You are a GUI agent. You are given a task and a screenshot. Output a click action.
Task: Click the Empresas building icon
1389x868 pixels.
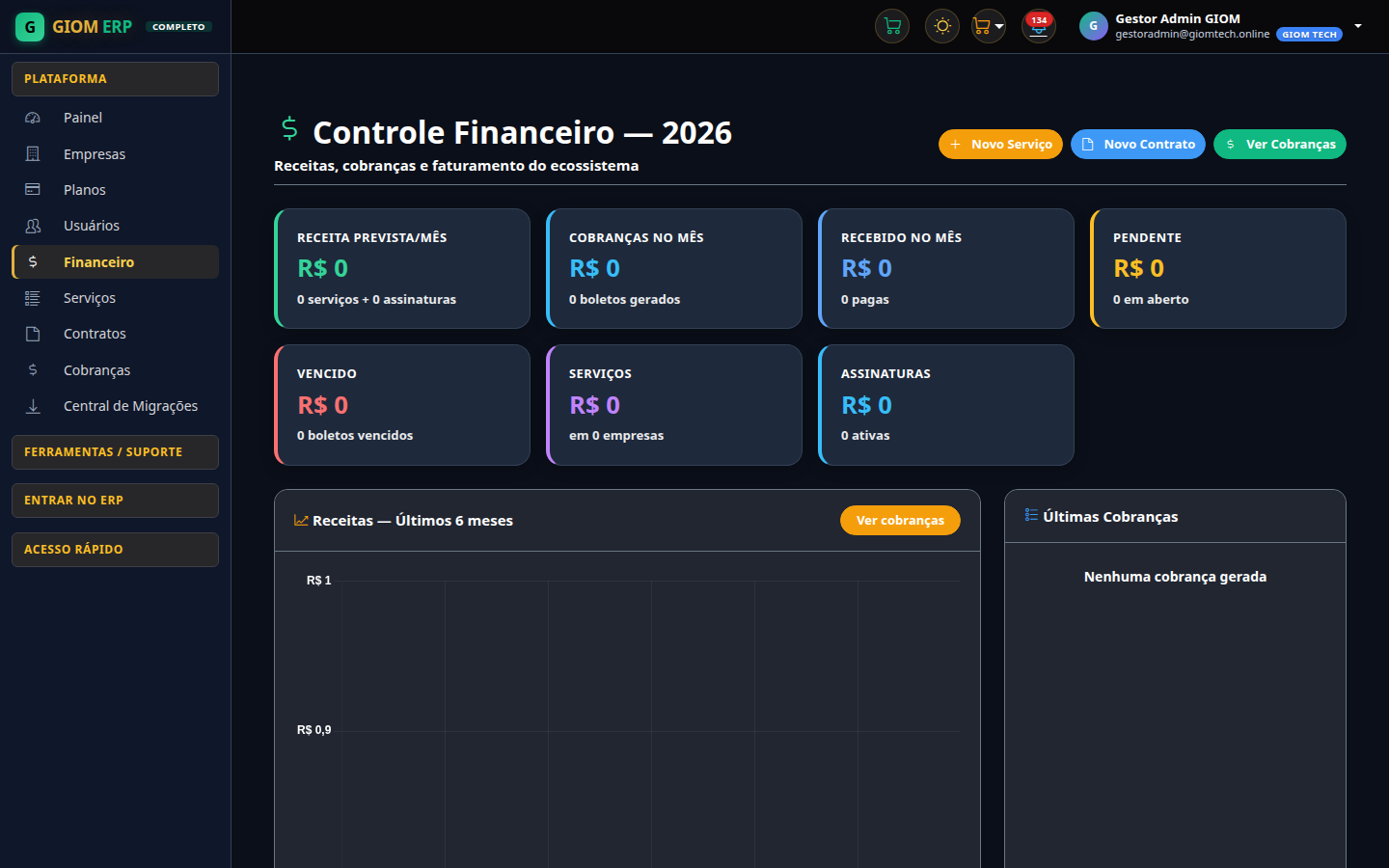(x=33, y=154)
